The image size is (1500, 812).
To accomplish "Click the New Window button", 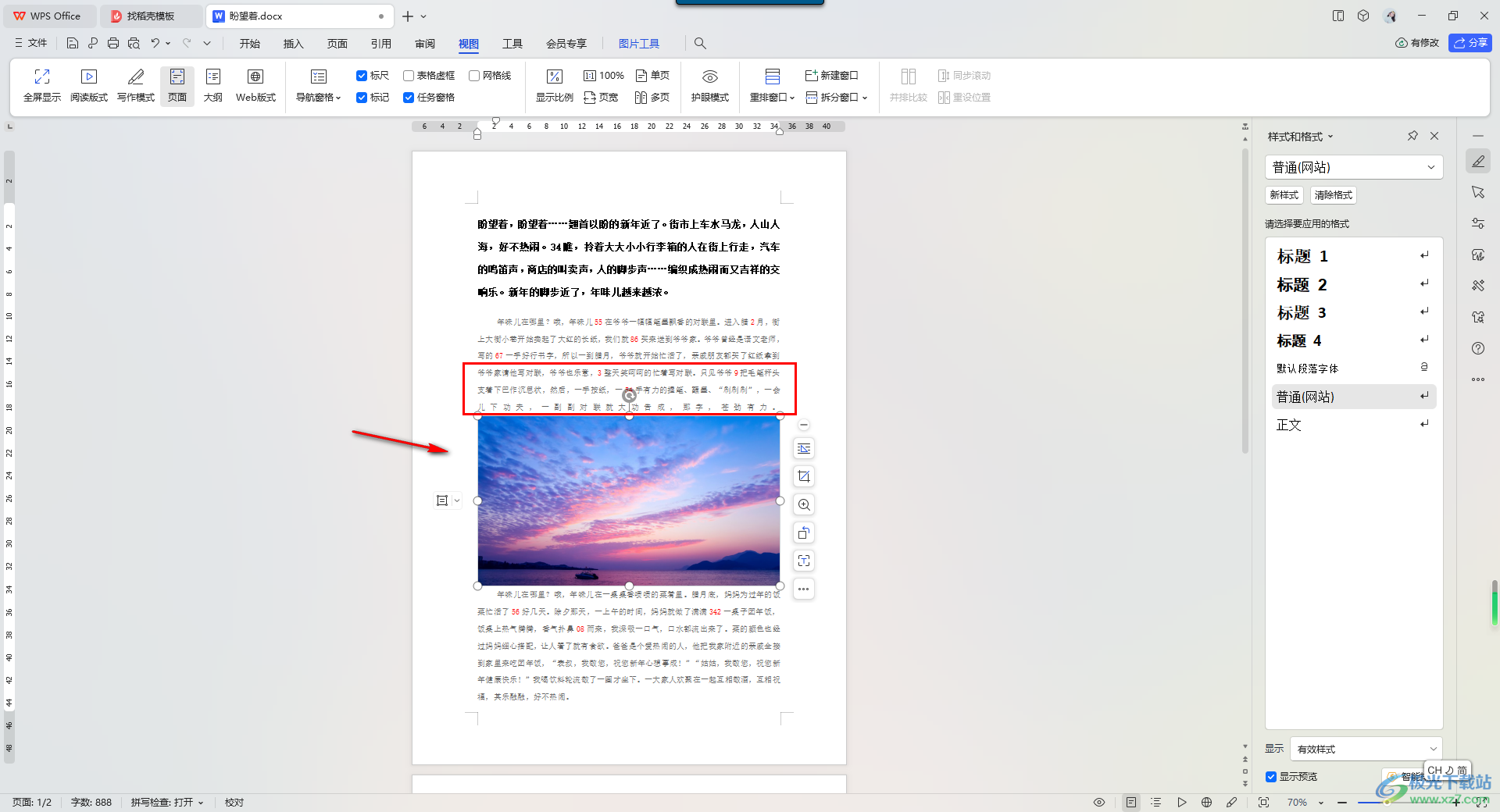I will click(832, 76).
